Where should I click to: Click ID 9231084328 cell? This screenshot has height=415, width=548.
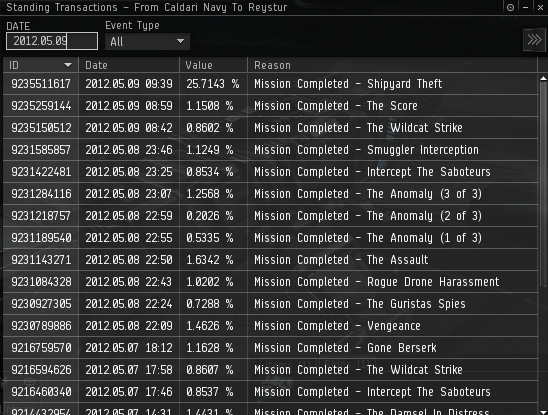(x=41, y=282)
